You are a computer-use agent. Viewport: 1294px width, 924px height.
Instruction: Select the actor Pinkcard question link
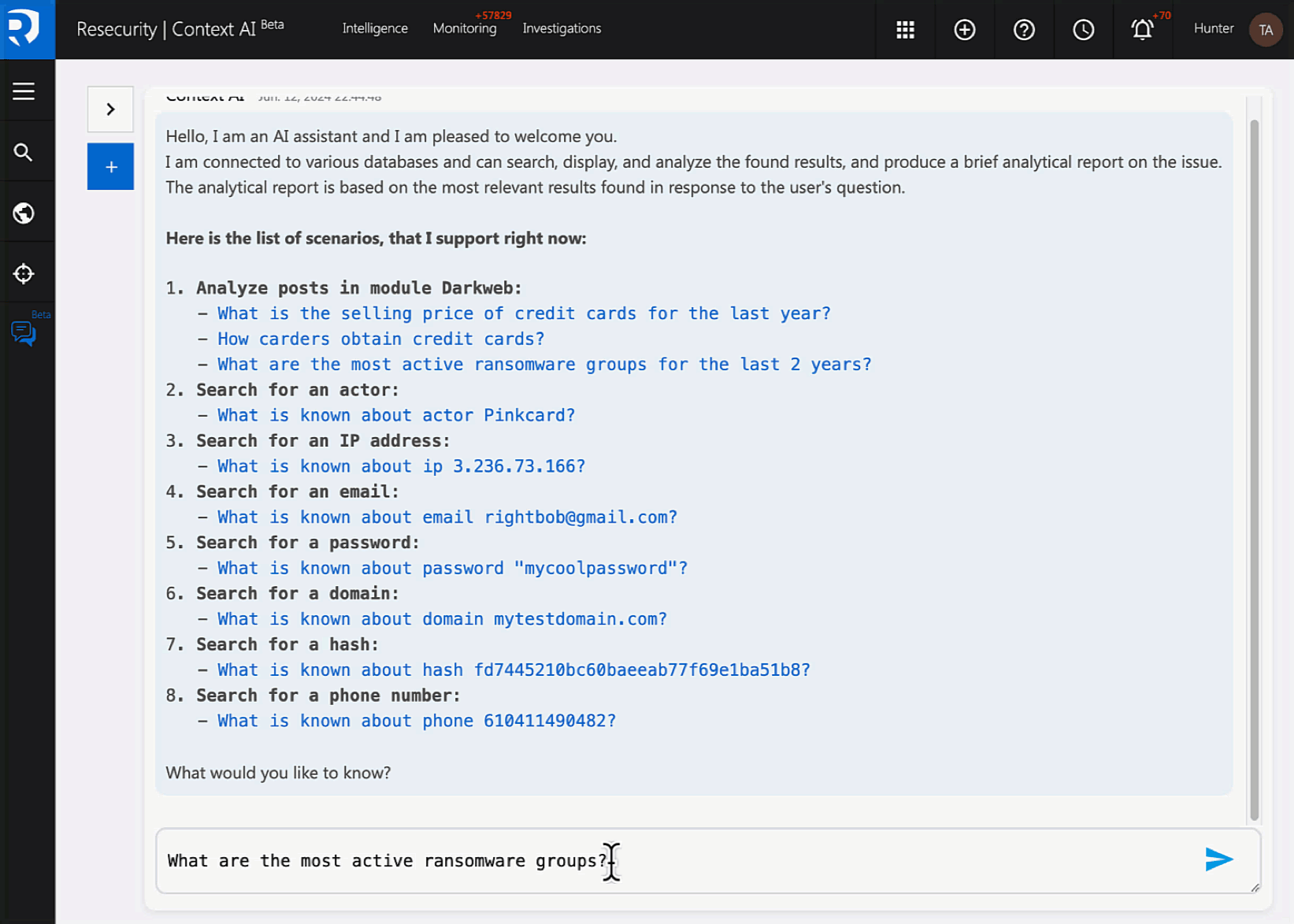pyautogui.click(x=396, y=415)
